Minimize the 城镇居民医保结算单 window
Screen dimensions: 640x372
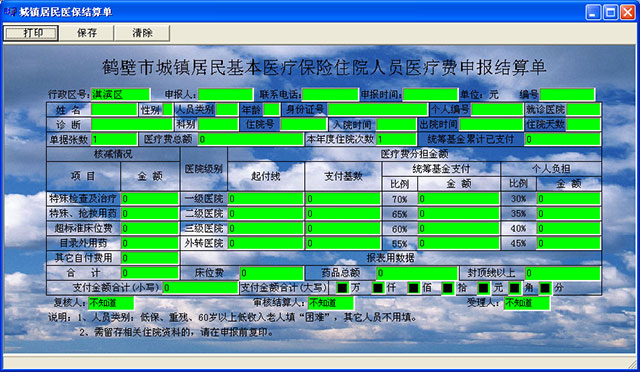tap(593, 12)
